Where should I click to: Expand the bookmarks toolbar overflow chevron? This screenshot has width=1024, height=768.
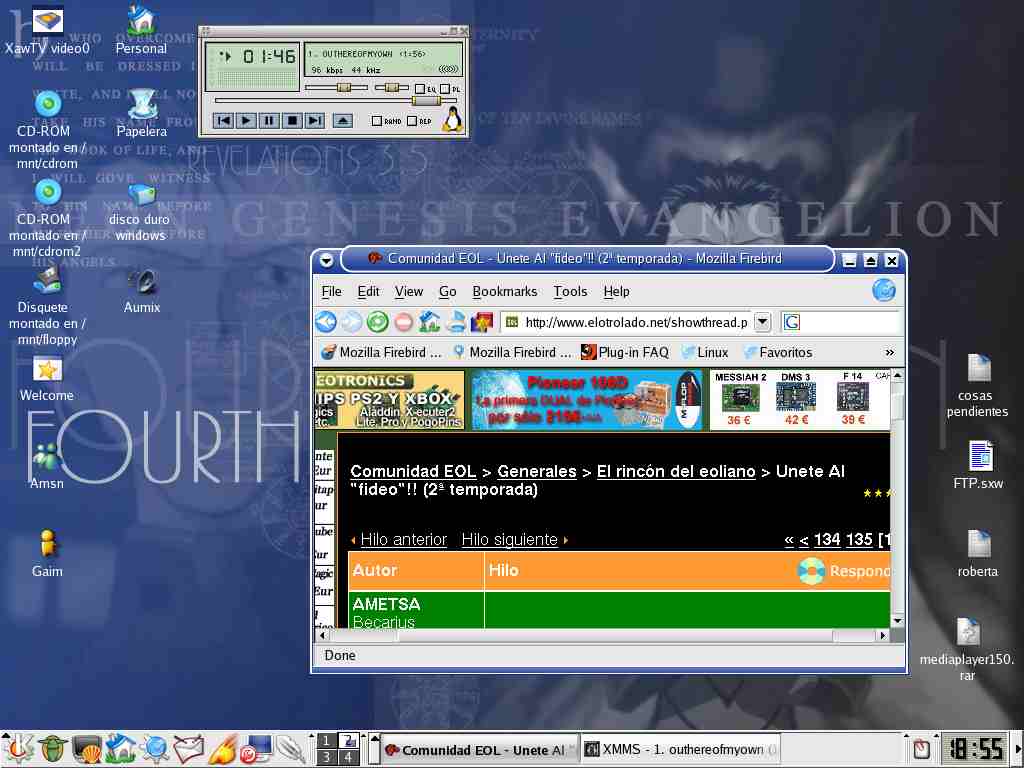889,353
